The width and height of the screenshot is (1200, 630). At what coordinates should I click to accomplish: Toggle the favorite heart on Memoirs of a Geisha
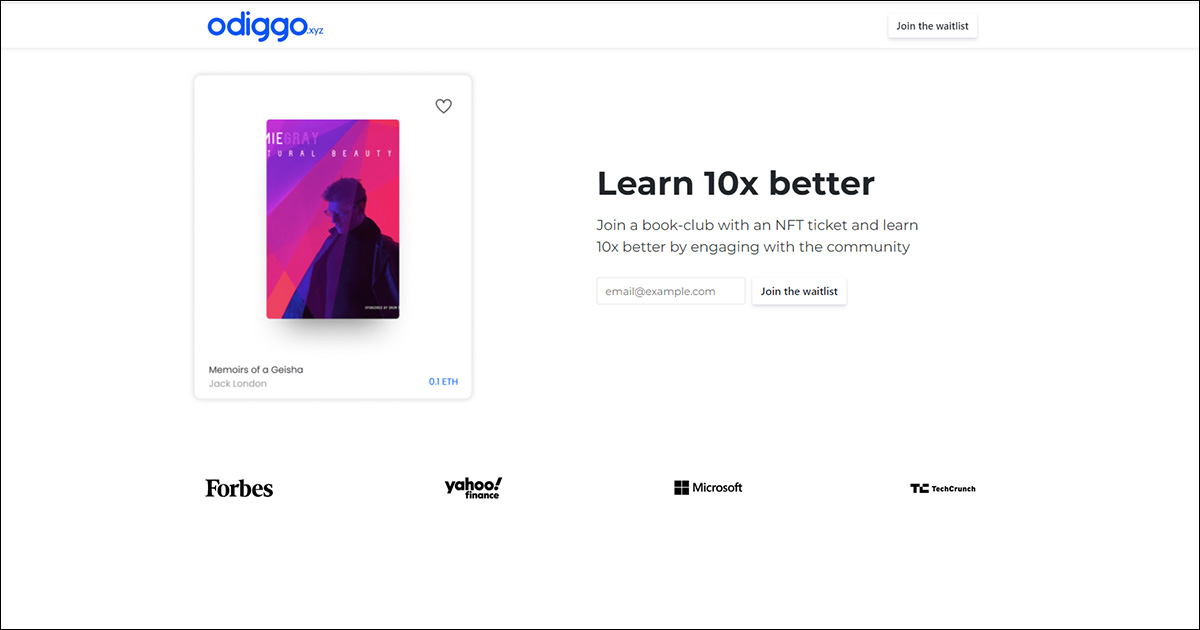(x=443, y=105)
